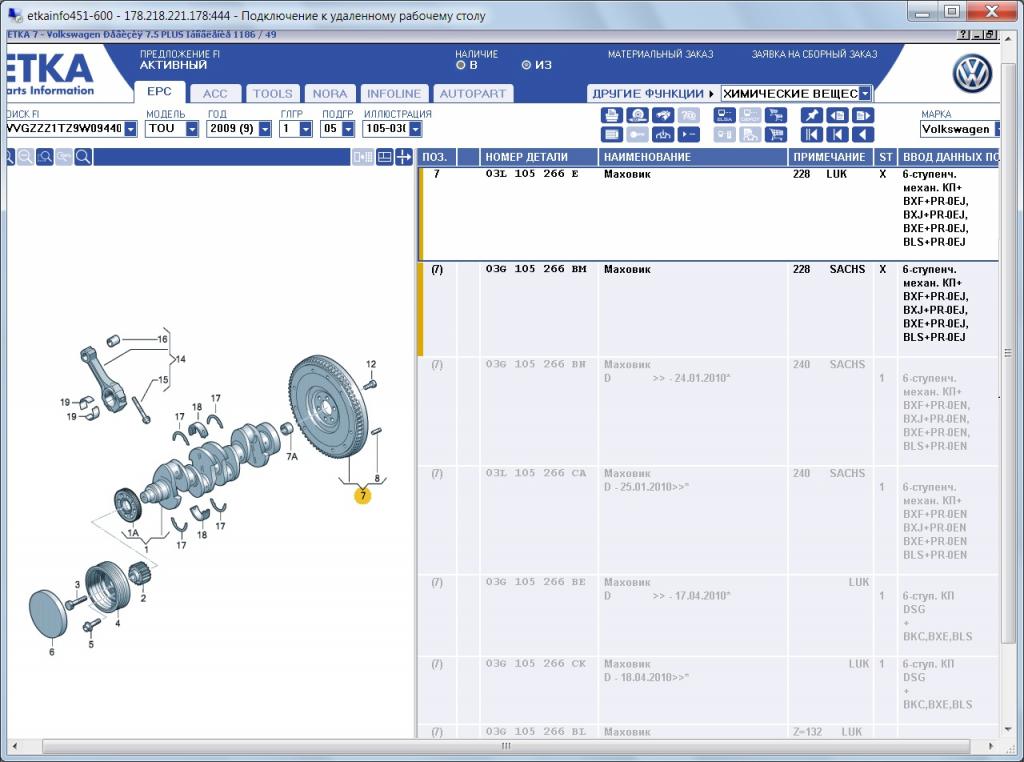
Task: Toggle the split panel layout icon
Action: (385, 157)
